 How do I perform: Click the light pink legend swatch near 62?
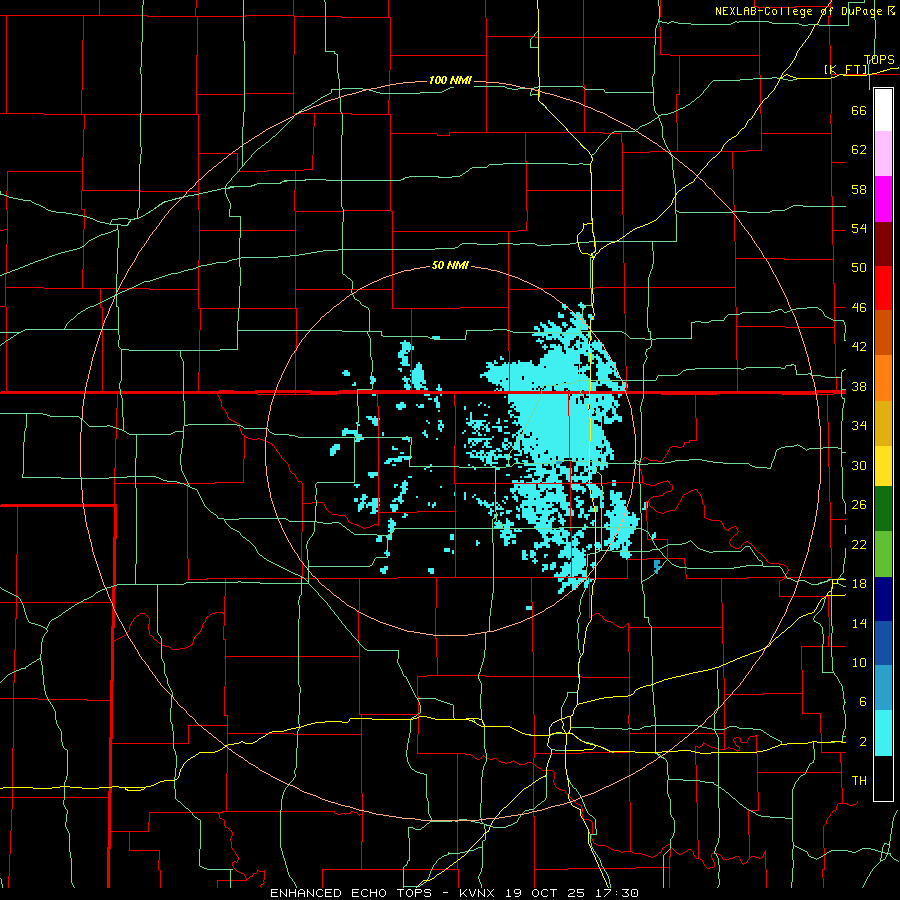883,154
